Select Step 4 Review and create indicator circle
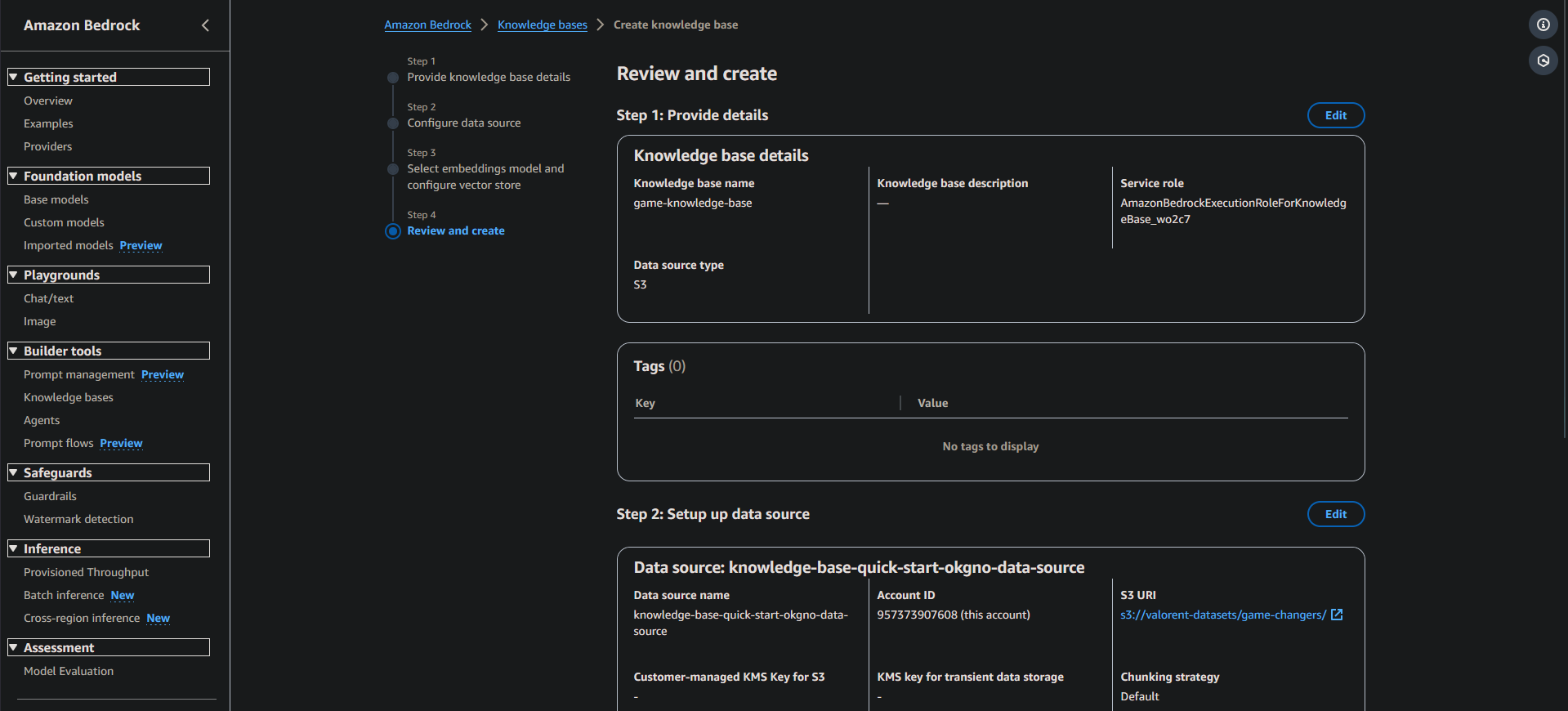The width and height of the screenshot is (1568, 711). (x=393, y=231)
